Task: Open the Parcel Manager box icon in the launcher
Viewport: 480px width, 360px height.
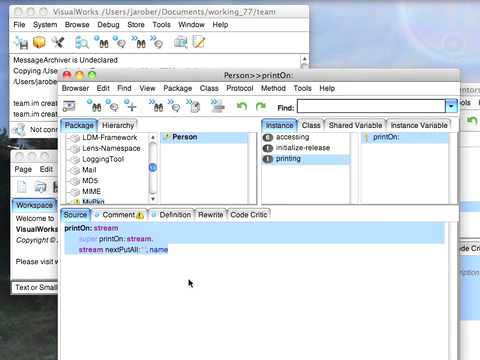Action: (39, 42)
